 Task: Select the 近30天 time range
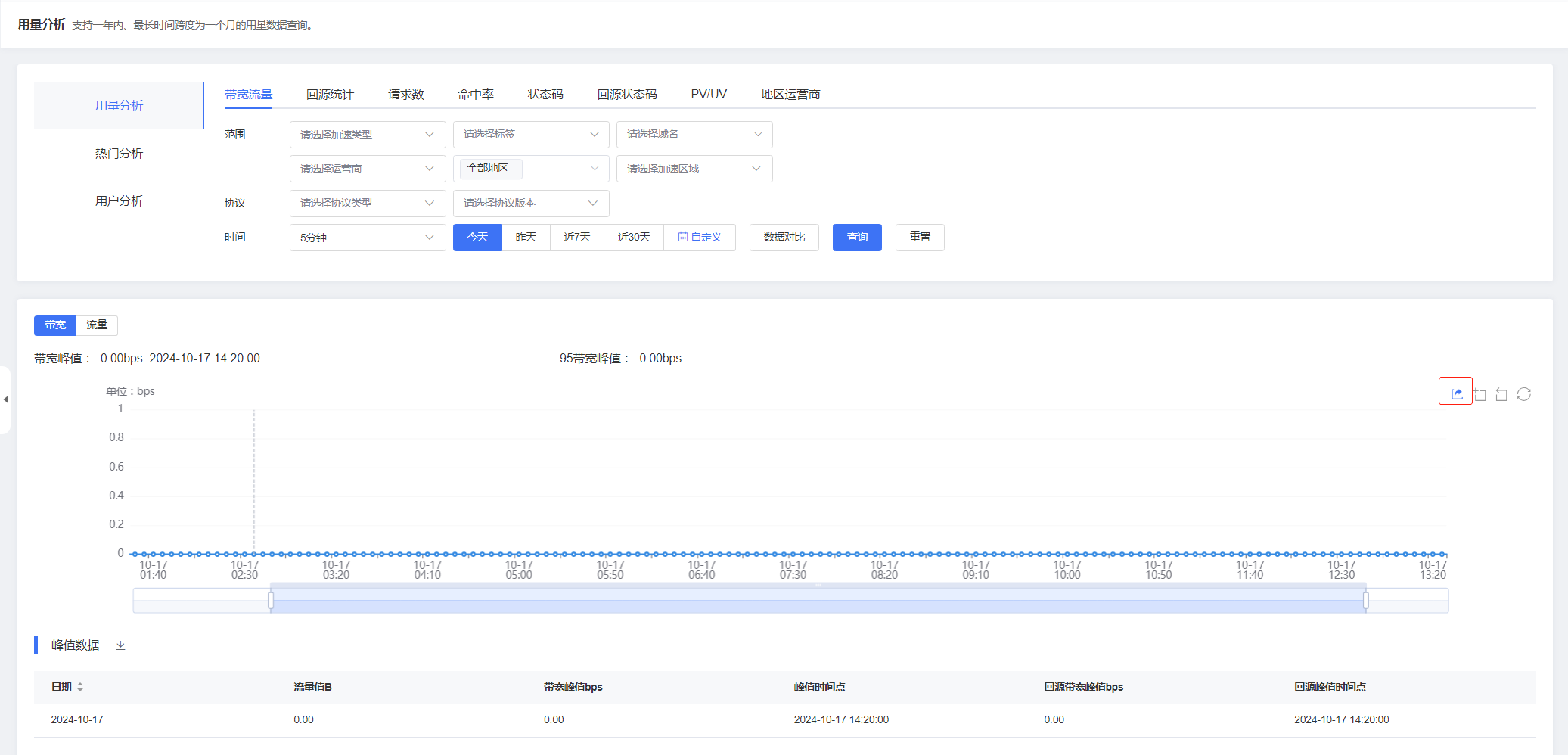[634, 238]
